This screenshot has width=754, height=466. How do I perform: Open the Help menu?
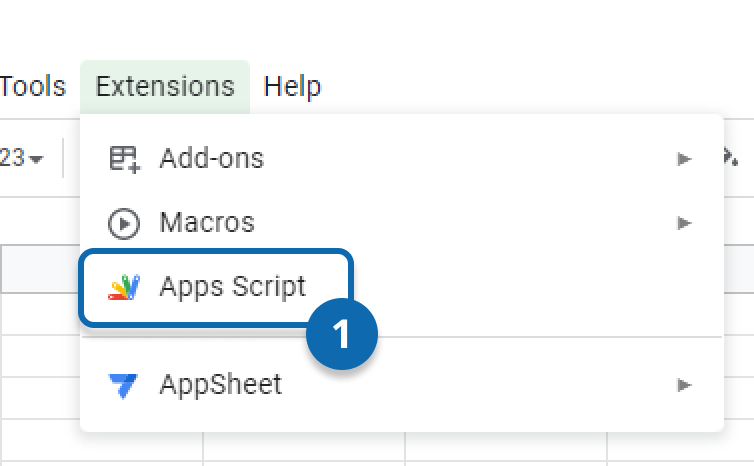point(292,87)
